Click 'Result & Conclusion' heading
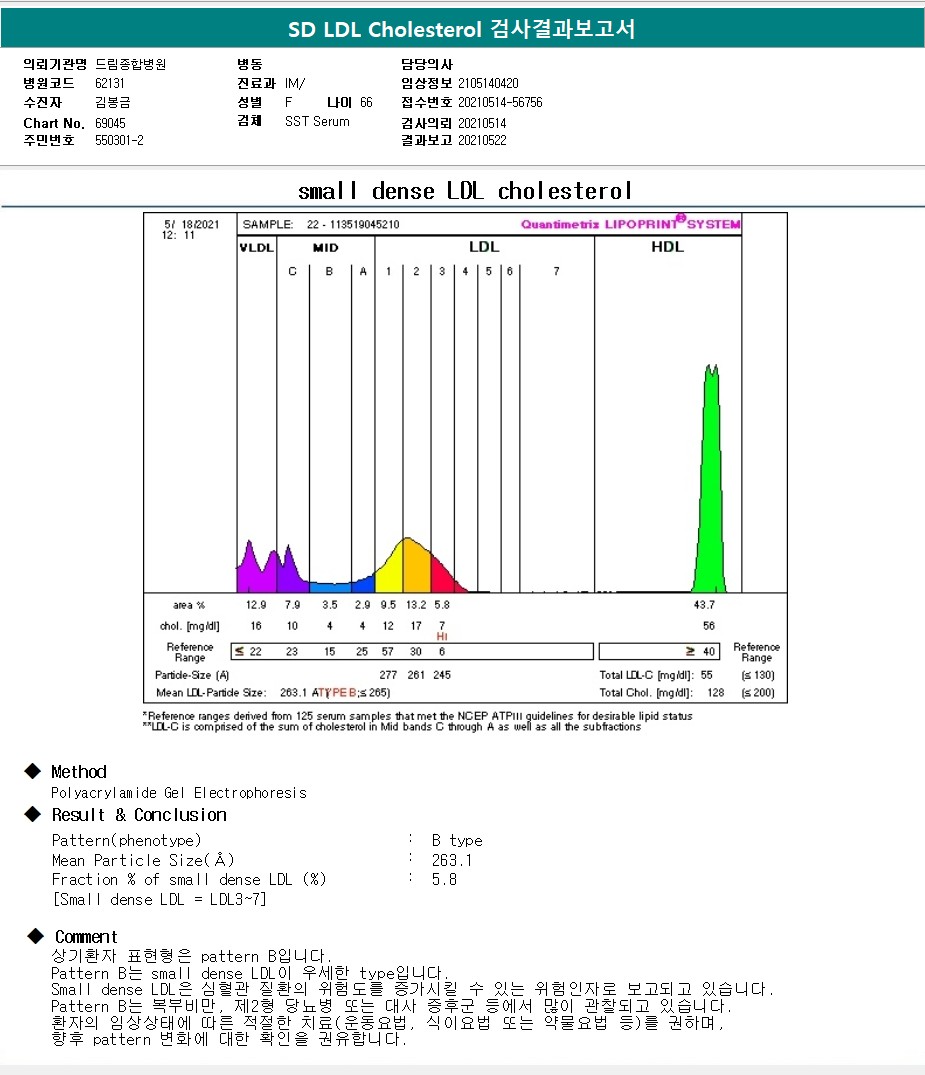This screenshot has height=1075, width=925. coord(139,815)
